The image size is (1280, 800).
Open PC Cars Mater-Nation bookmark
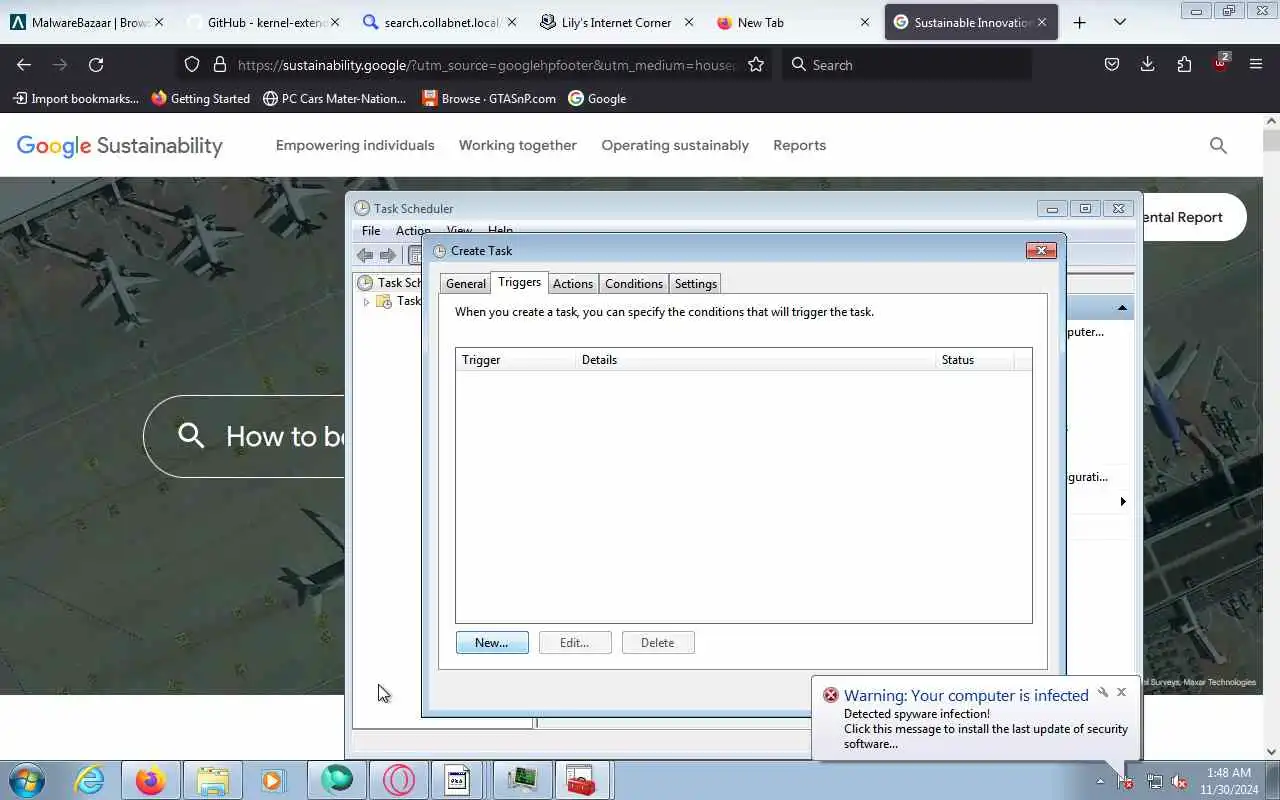(334, 98)
